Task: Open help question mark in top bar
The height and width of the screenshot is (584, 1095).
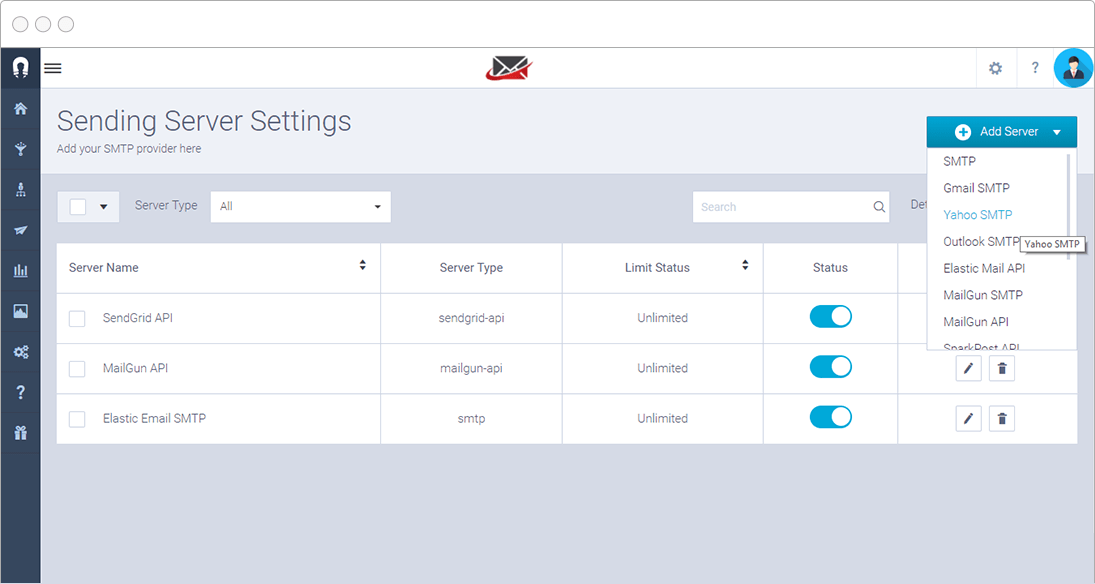Action: [1035, 68]
